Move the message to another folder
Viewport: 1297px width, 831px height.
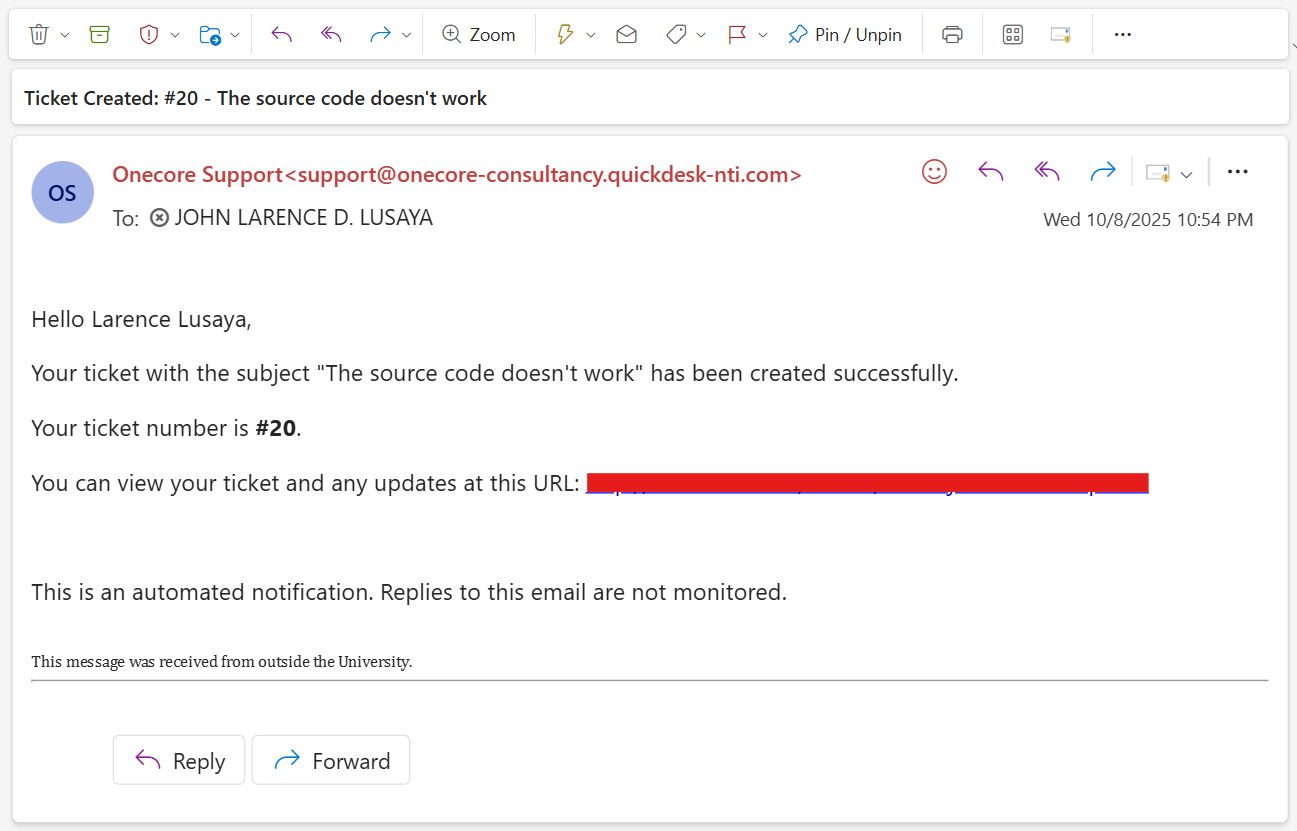211,33
